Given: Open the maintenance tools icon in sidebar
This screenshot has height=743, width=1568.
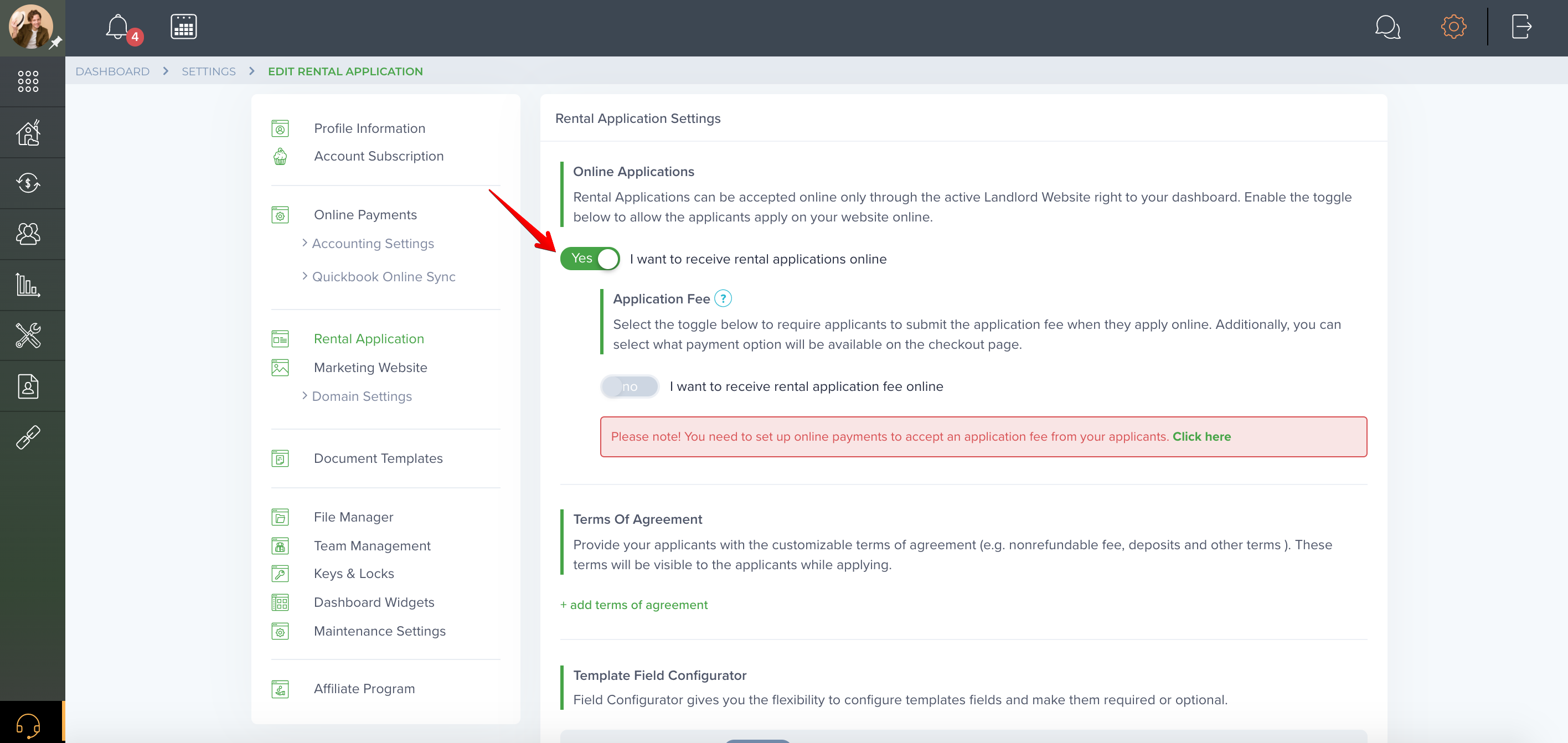Looking at the screenshot, I should point(28,336).
